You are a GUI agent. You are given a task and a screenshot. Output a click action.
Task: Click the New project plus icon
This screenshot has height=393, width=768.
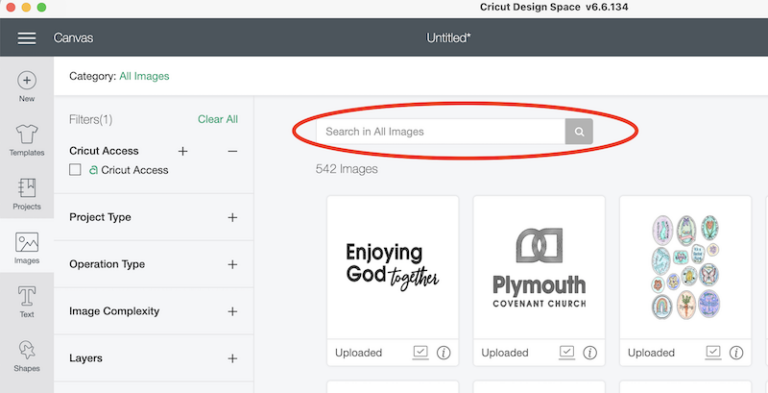tap(26, 80)
